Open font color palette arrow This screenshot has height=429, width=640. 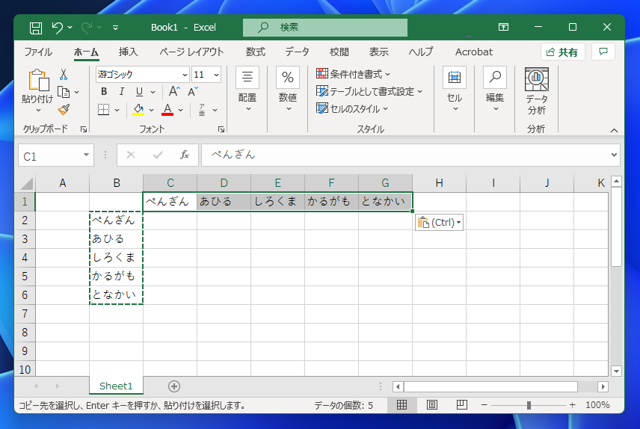(180, 110)
